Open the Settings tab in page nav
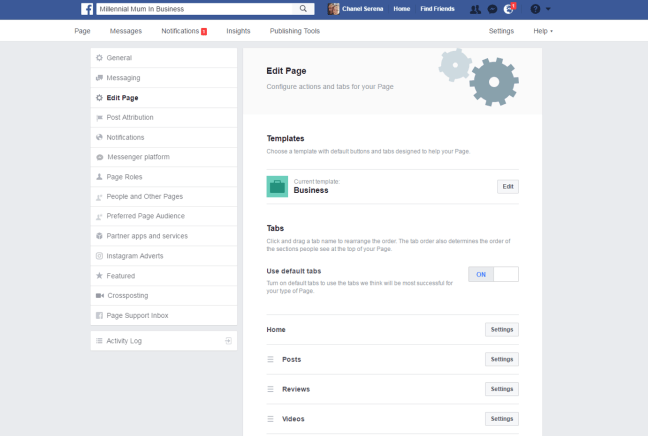The height and width of the screenshot is (436, 648). [501, 31]
